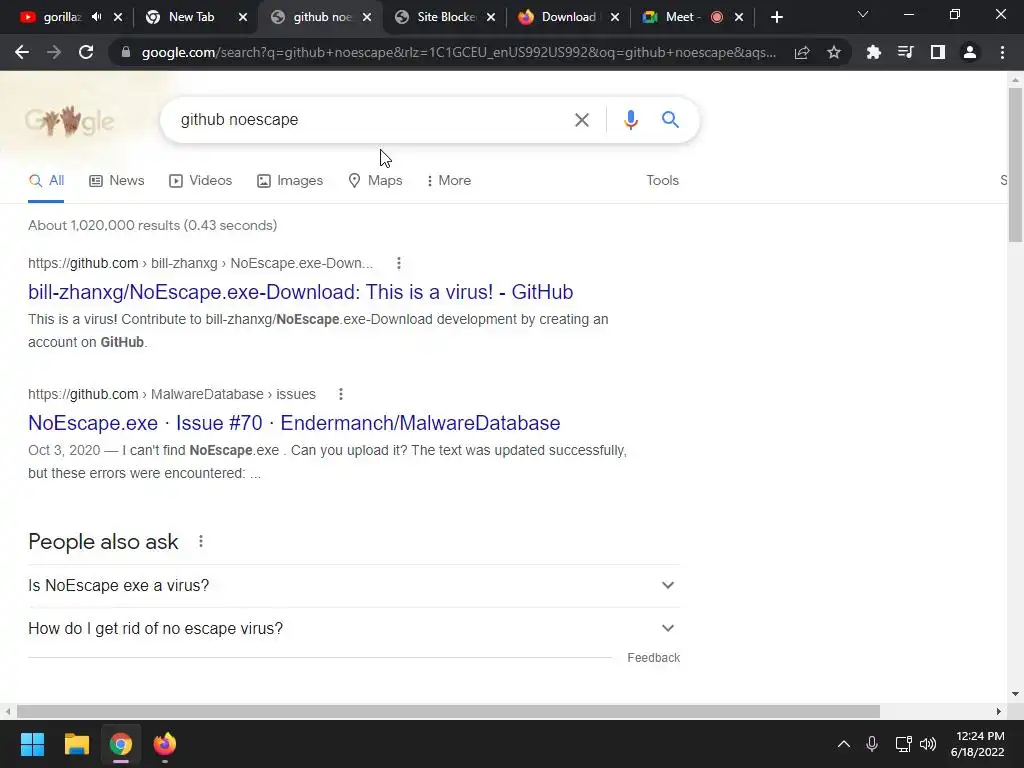Viewport: 1024px width, 768px height.
Task: Click the vertical scrollbar thumb
Action: [x=1015, y=165]
